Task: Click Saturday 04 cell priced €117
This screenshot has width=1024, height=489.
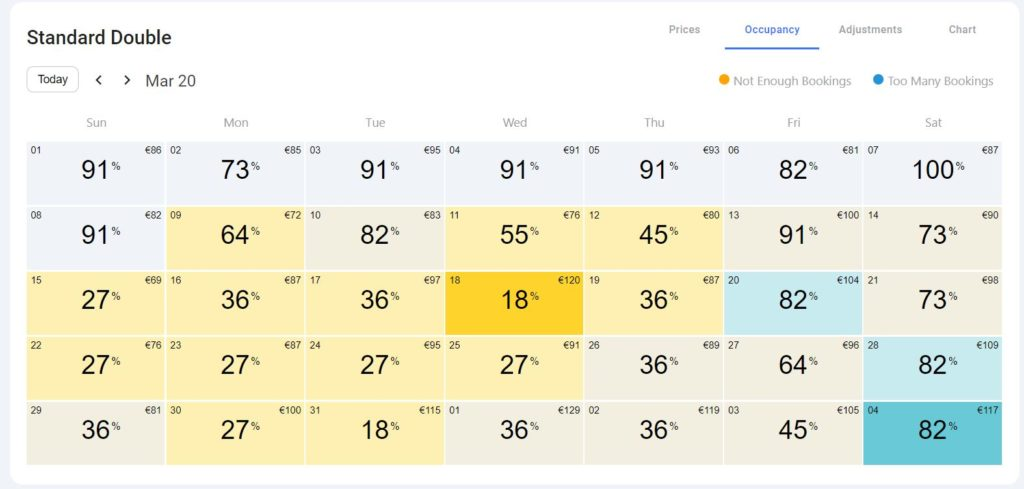Action: click(933, 434)
